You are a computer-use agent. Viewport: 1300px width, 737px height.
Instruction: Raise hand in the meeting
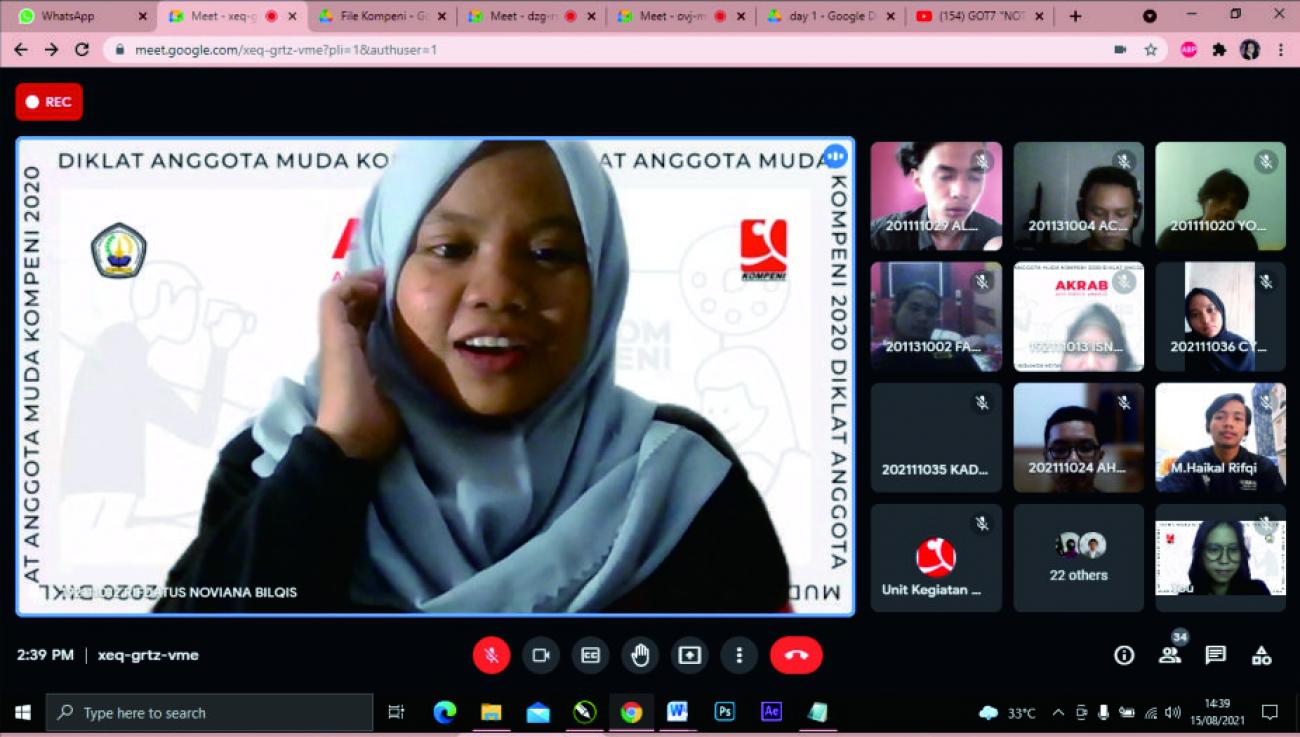640,655
